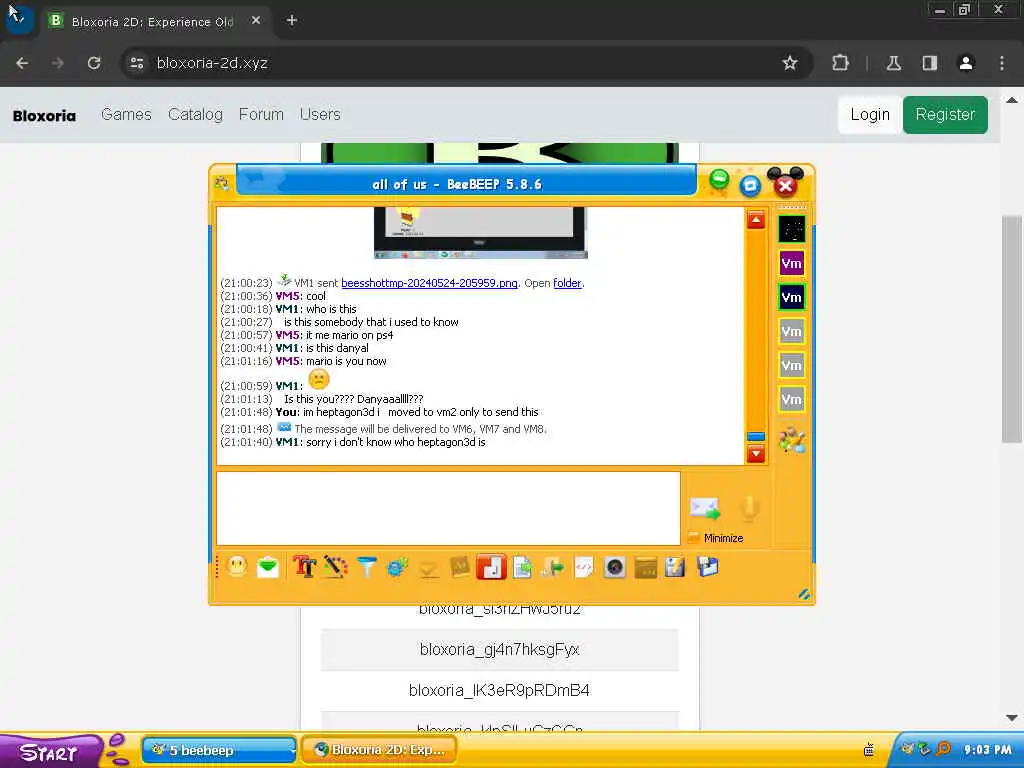Screen dimensions: 1024x768
Task: Select the black starry user avatar
Action: click(792, 229)
